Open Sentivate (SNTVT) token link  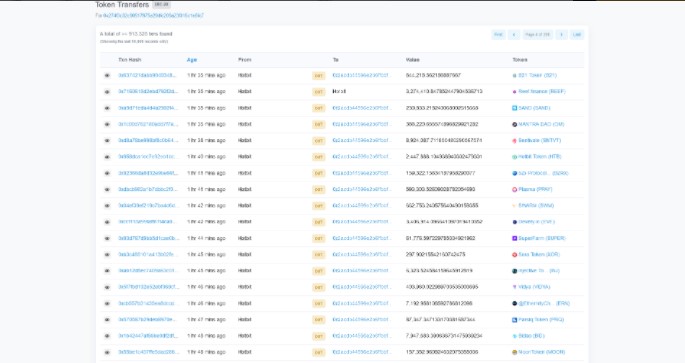pos(540,141)
